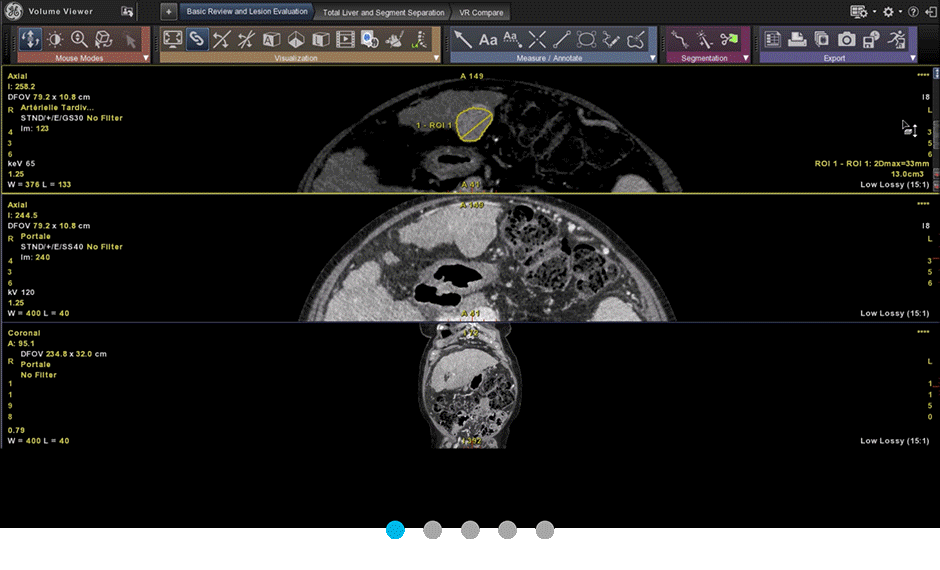
Task: Click the print icon in Export
Action: click(797, 40)
